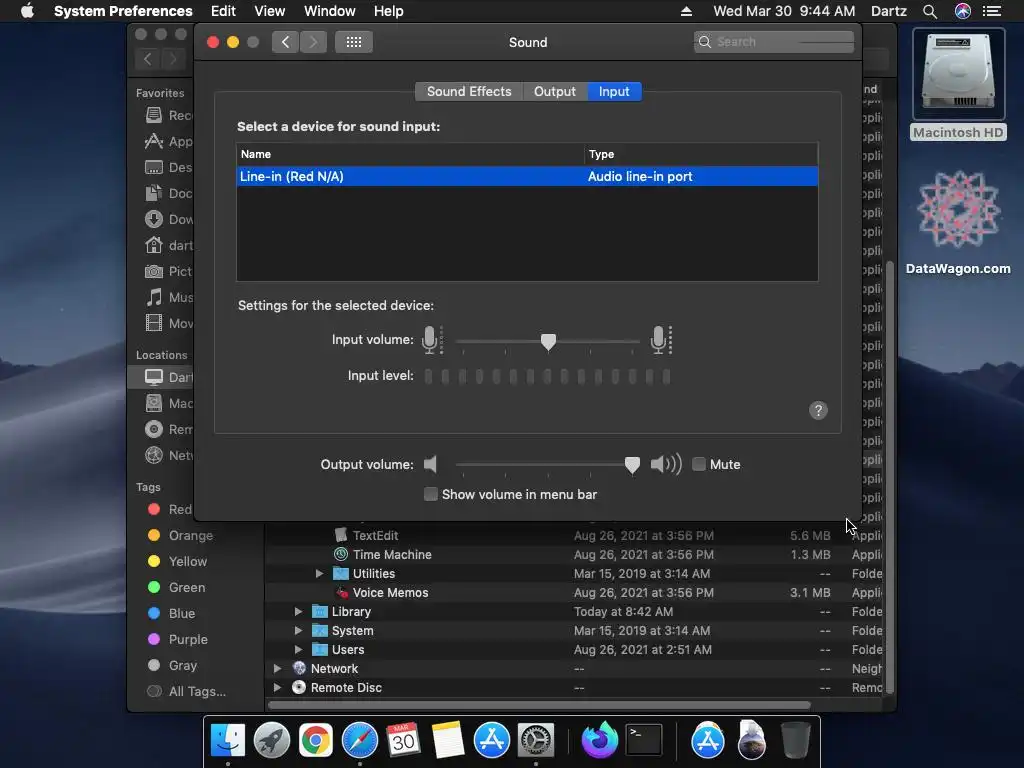The height and width of the screenshot is (768, 1024).
Task: Open Google Chrome from the Dock
Action: click(315, 740)
